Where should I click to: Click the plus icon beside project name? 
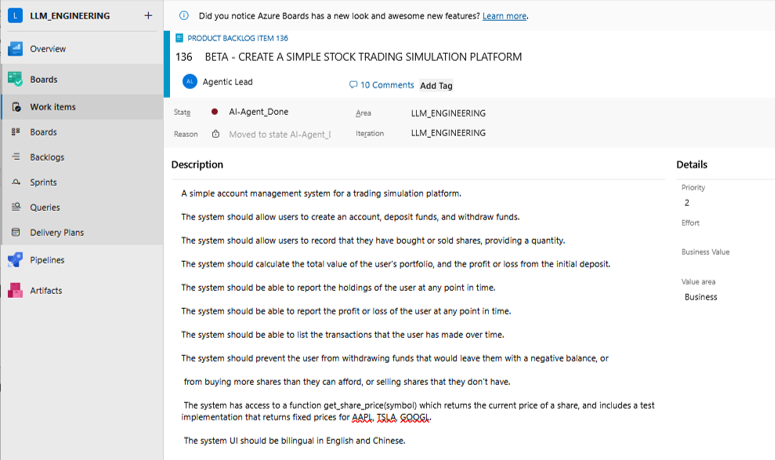[148, 16]
